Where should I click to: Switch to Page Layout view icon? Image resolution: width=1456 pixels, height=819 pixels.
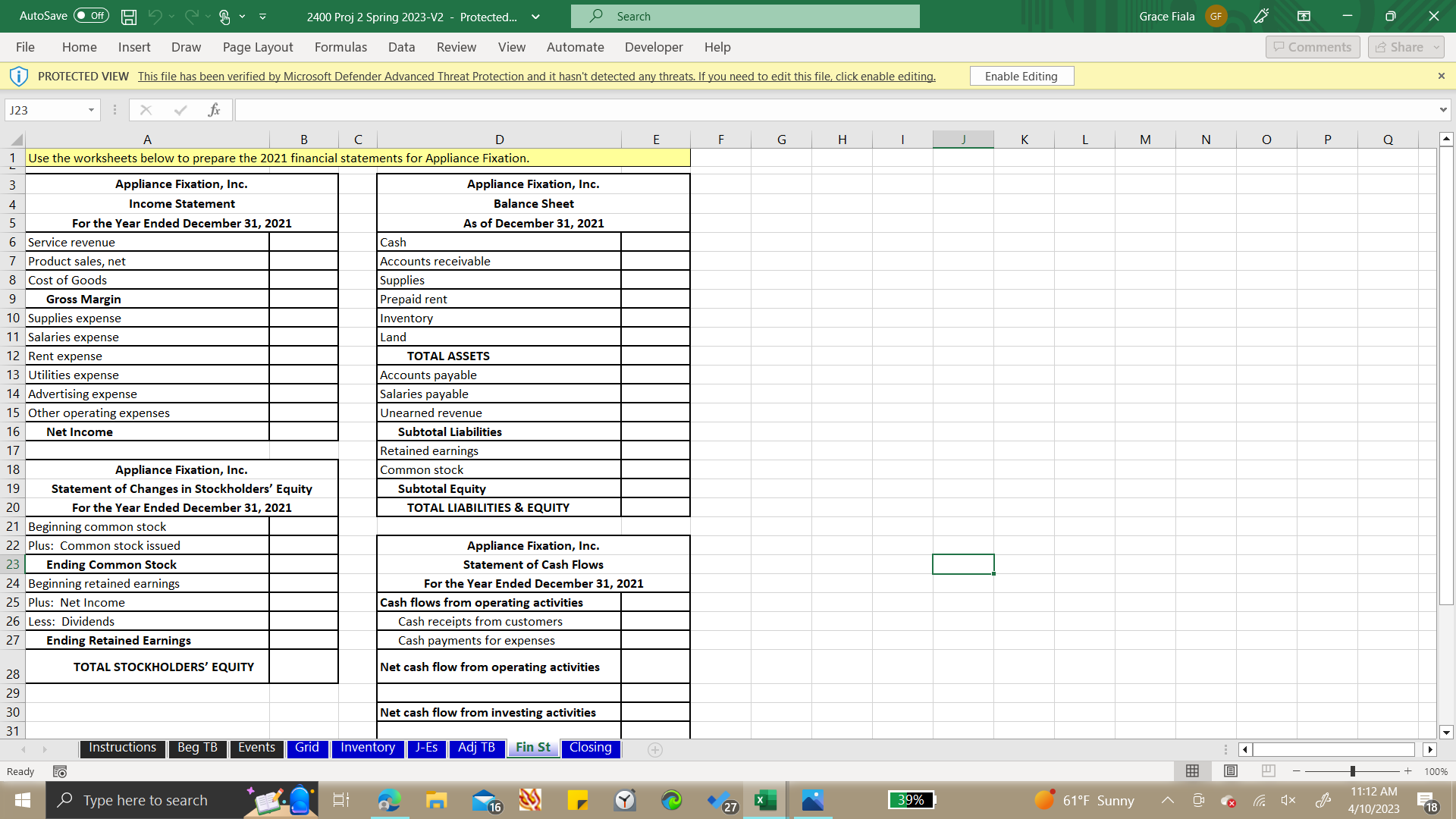coord(1231,771)
